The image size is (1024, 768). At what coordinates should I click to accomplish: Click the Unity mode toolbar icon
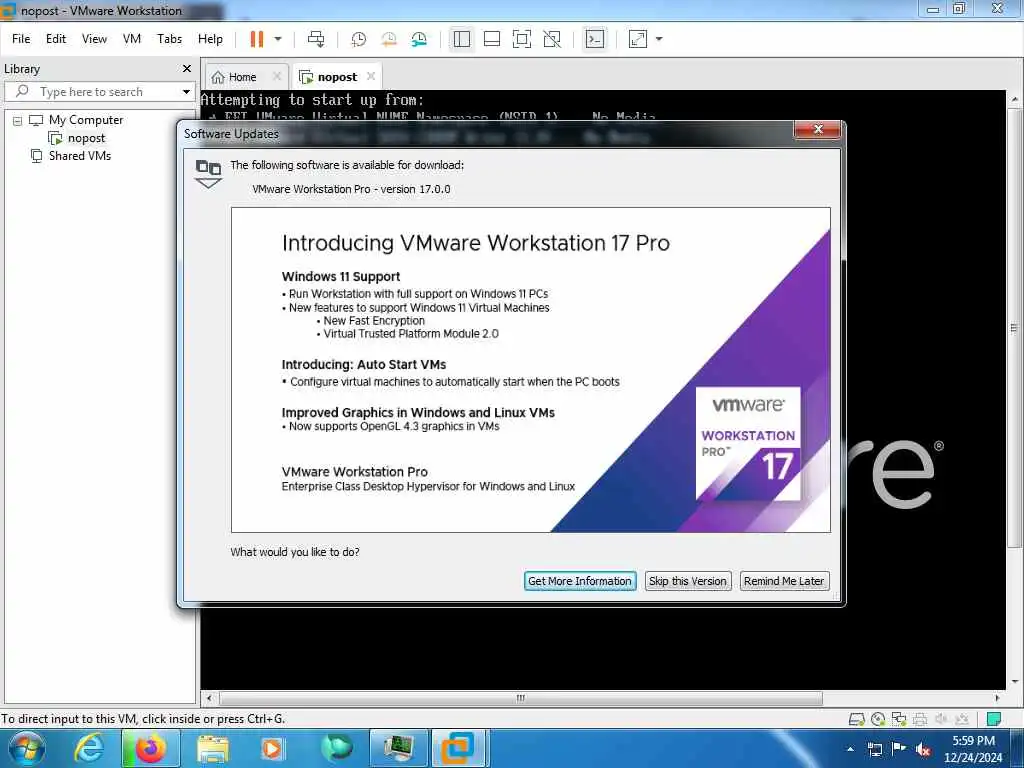[552, 39]
